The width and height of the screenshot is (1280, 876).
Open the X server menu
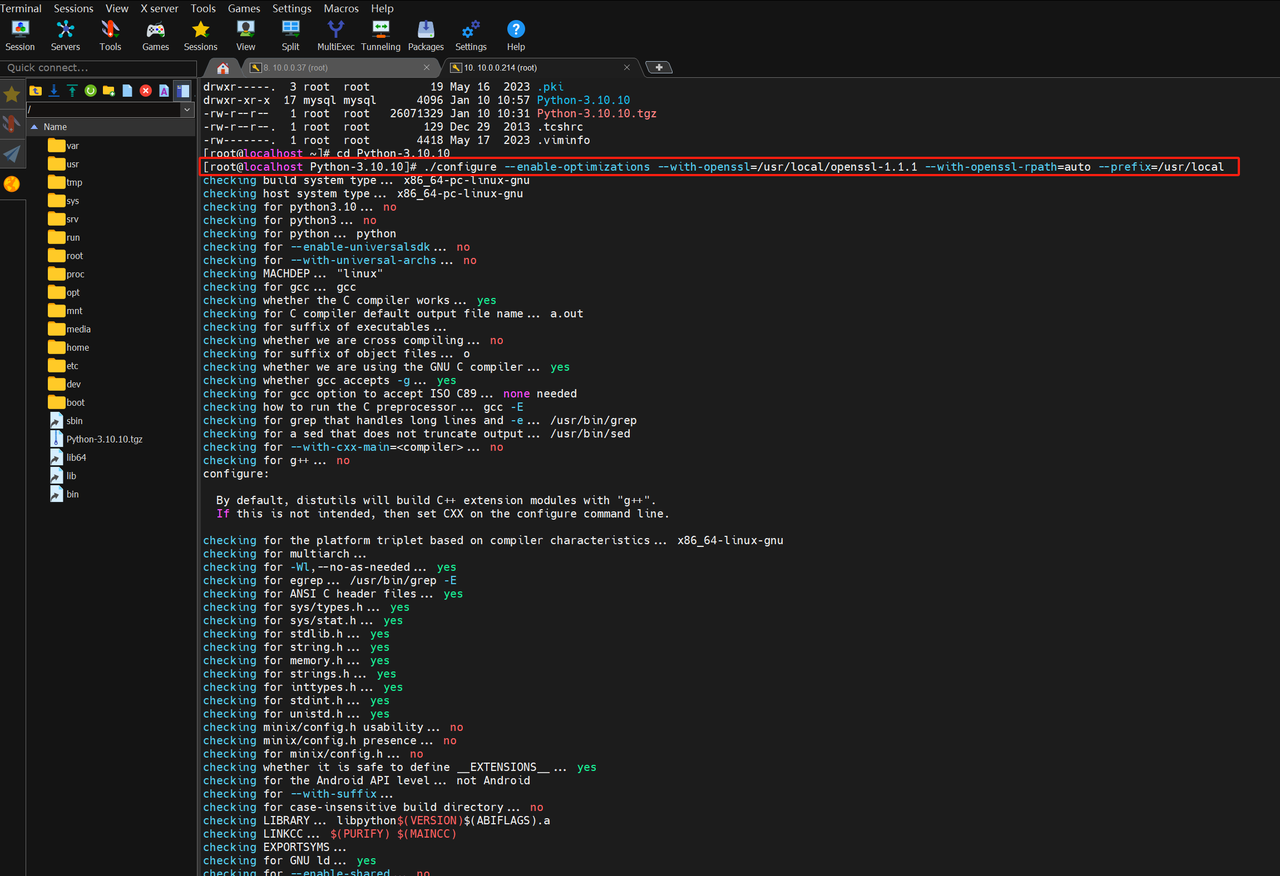click(x=159, y=8)
